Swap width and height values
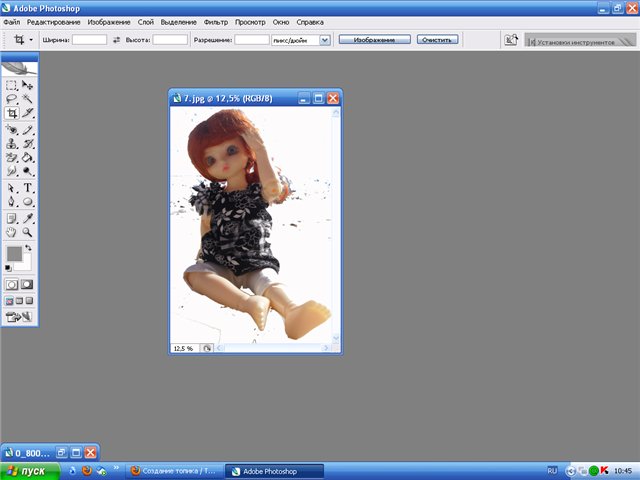Viewport: 640px width, 480px height. [116, 40]
